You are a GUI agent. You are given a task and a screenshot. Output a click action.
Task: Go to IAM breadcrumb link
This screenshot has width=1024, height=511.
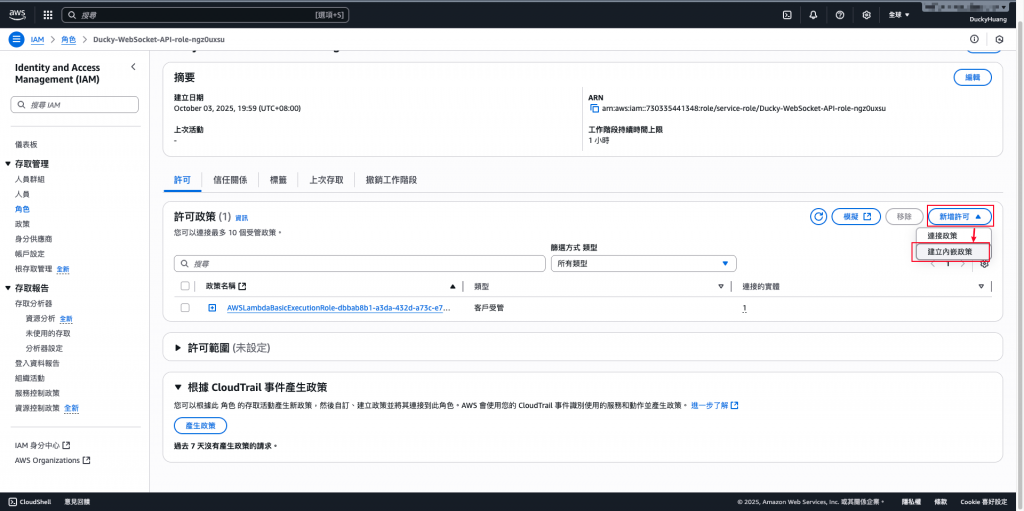pyautogui.click(x=37, y=39)
